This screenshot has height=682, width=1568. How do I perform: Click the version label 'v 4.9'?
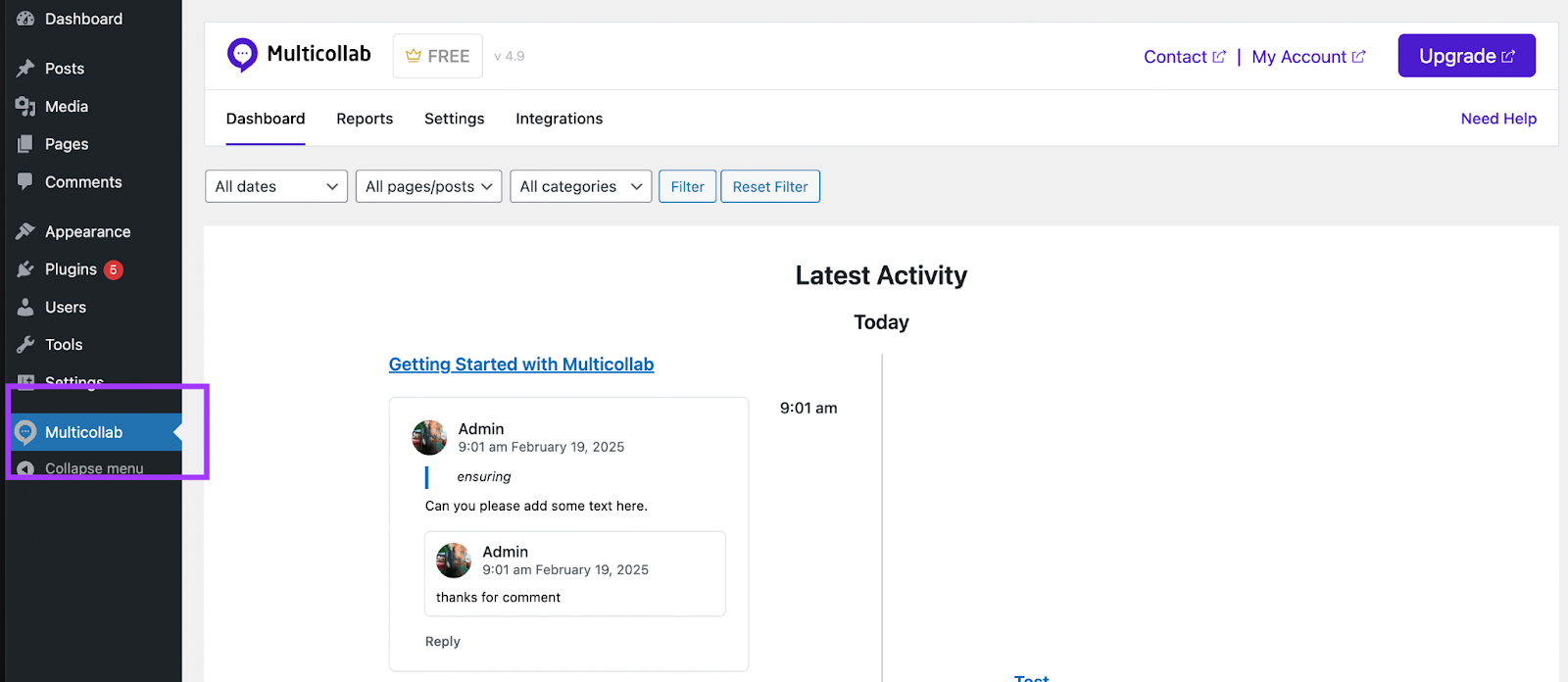pyautogui.click(x=510, y=56)
